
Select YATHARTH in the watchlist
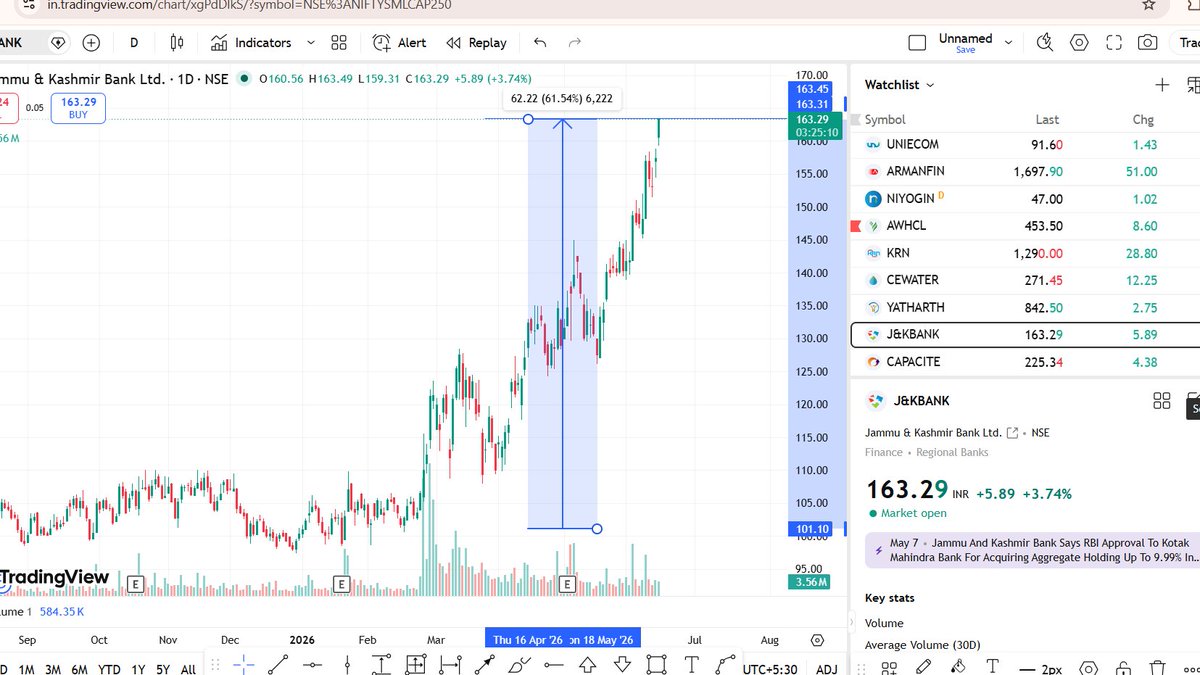point(1025,307)
